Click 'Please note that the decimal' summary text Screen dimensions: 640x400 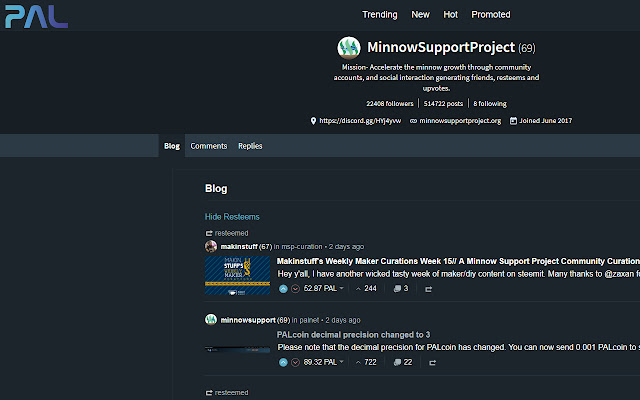(x=458, y=347)
